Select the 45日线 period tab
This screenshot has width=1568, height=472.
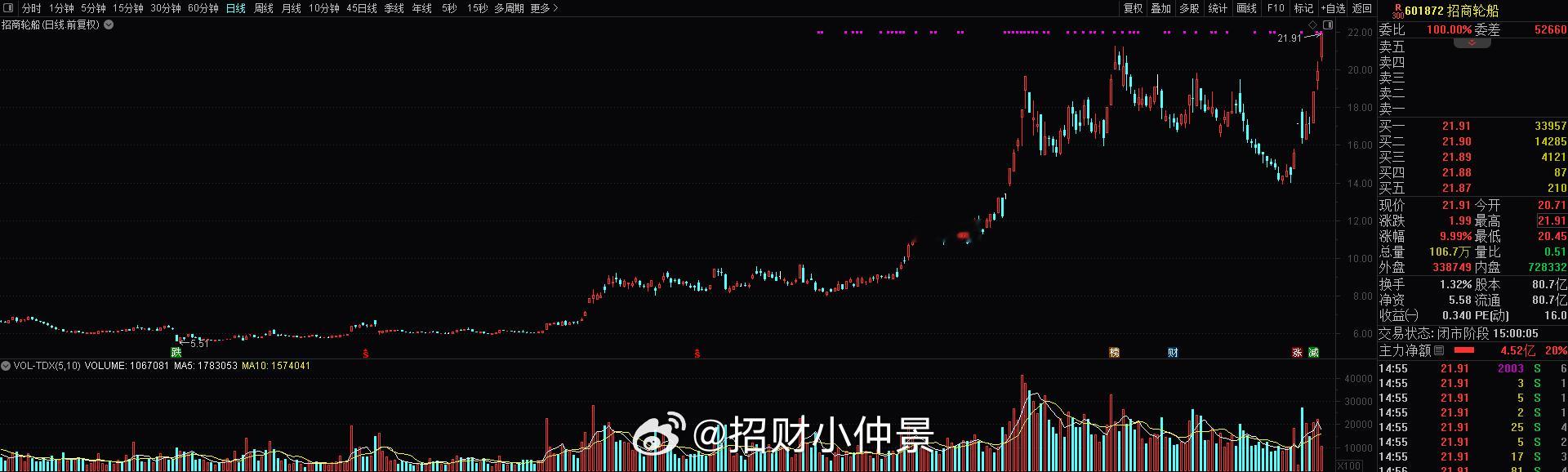click(x=362, y=8)
